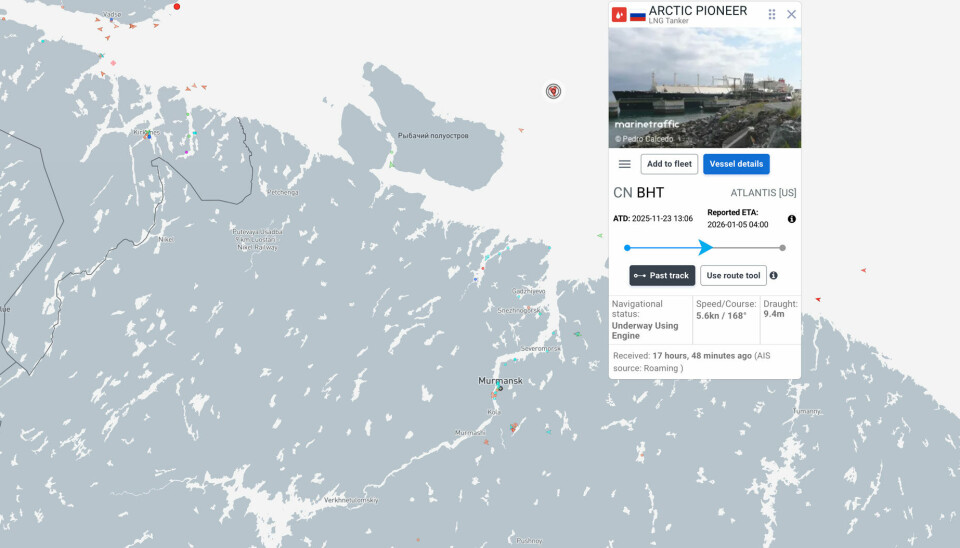960x548 pixels.
Task: Open Vessel details
Action: pyautogui.click(x=736, y=164)
